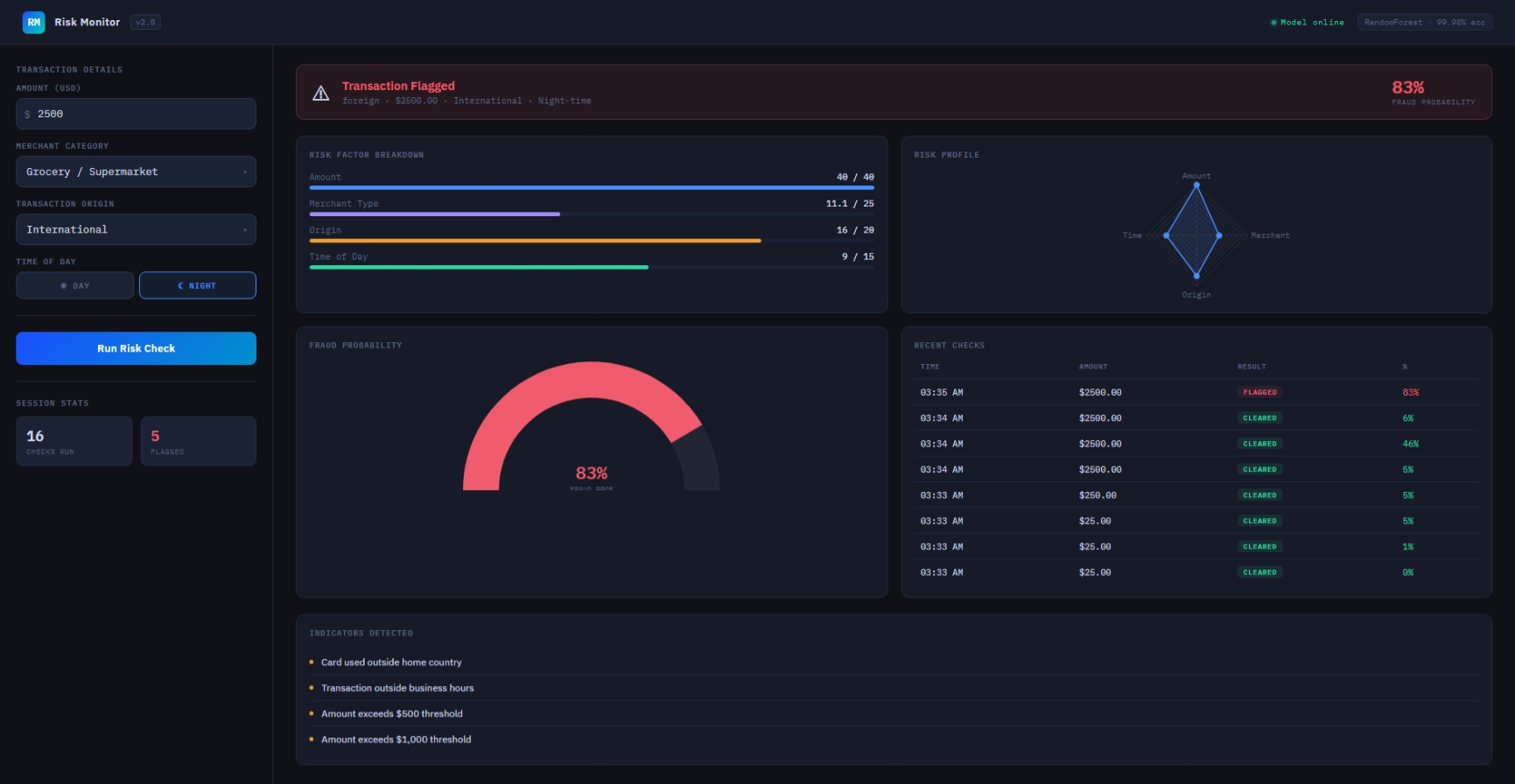This screenshot has height=784, width=1515.
Task: Switch time of day to Day
Action: point(75,285)
